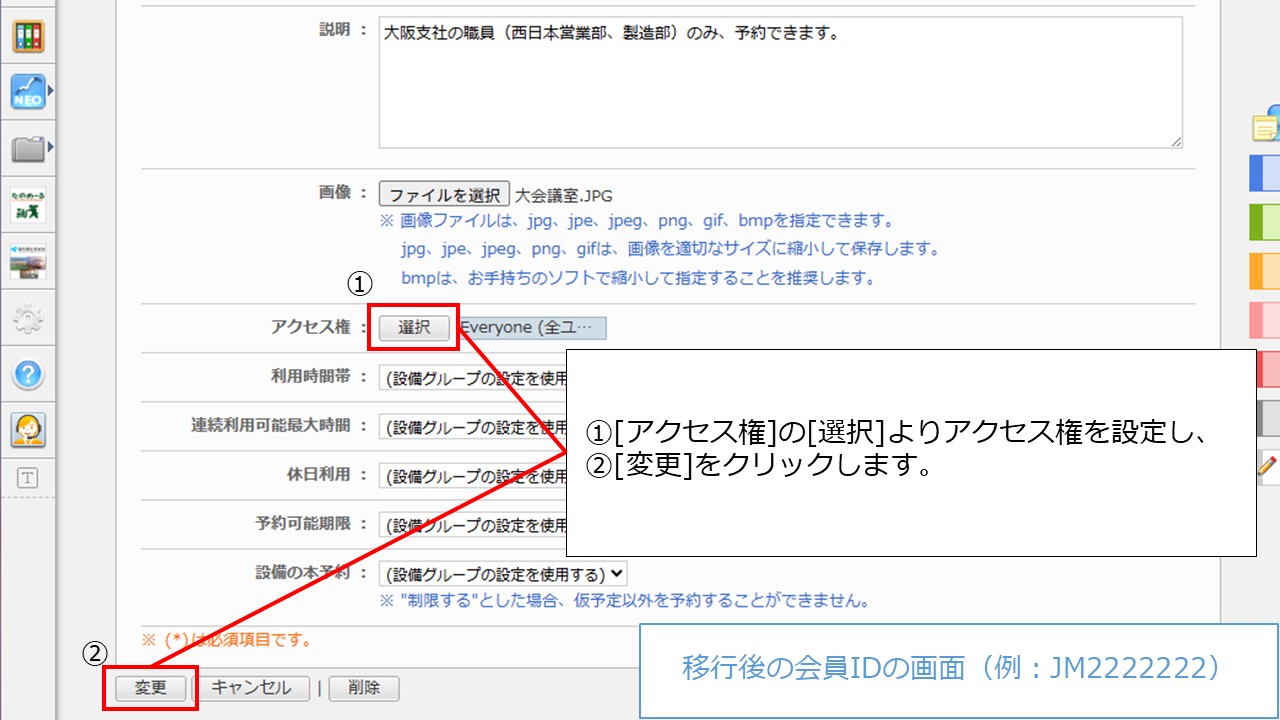Click the T text icon in sidebar
1280x720 pixels.
[28, 478]
